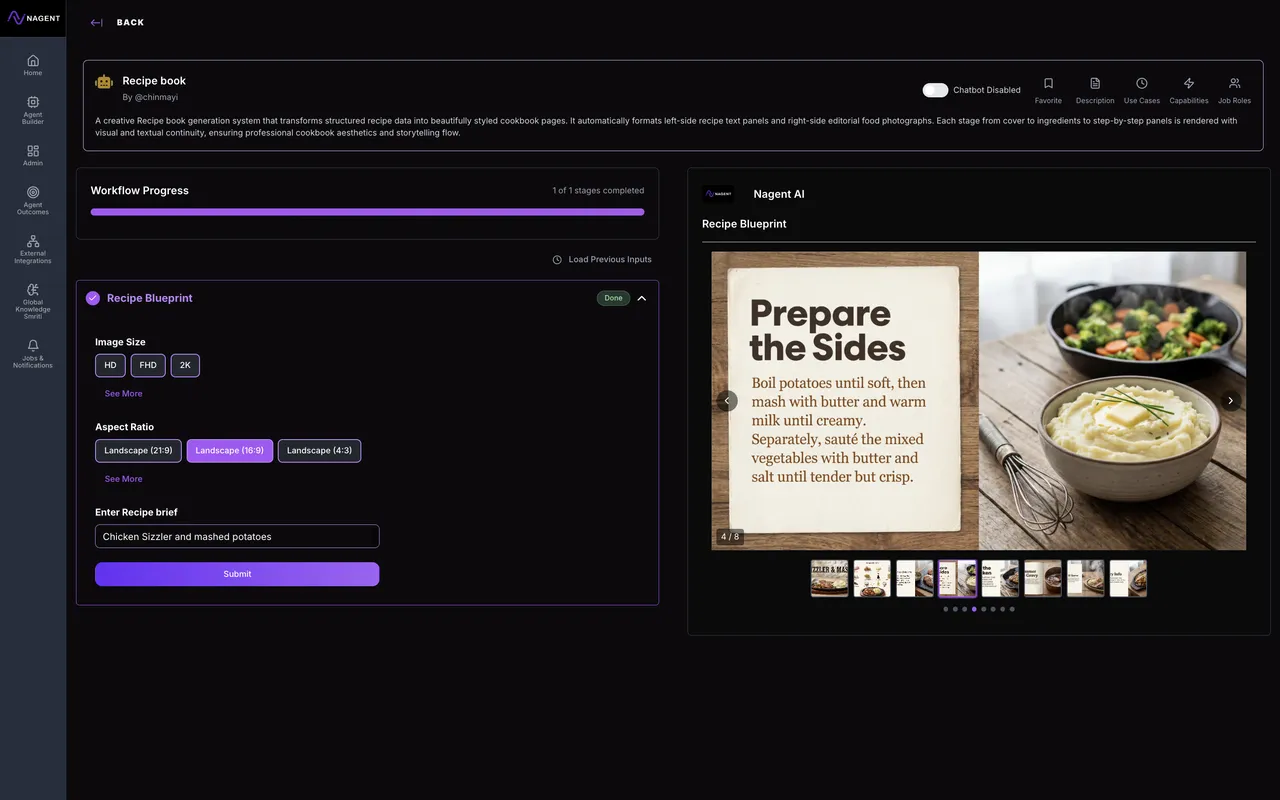Click Load Previous Inputs link

point(602,260)
